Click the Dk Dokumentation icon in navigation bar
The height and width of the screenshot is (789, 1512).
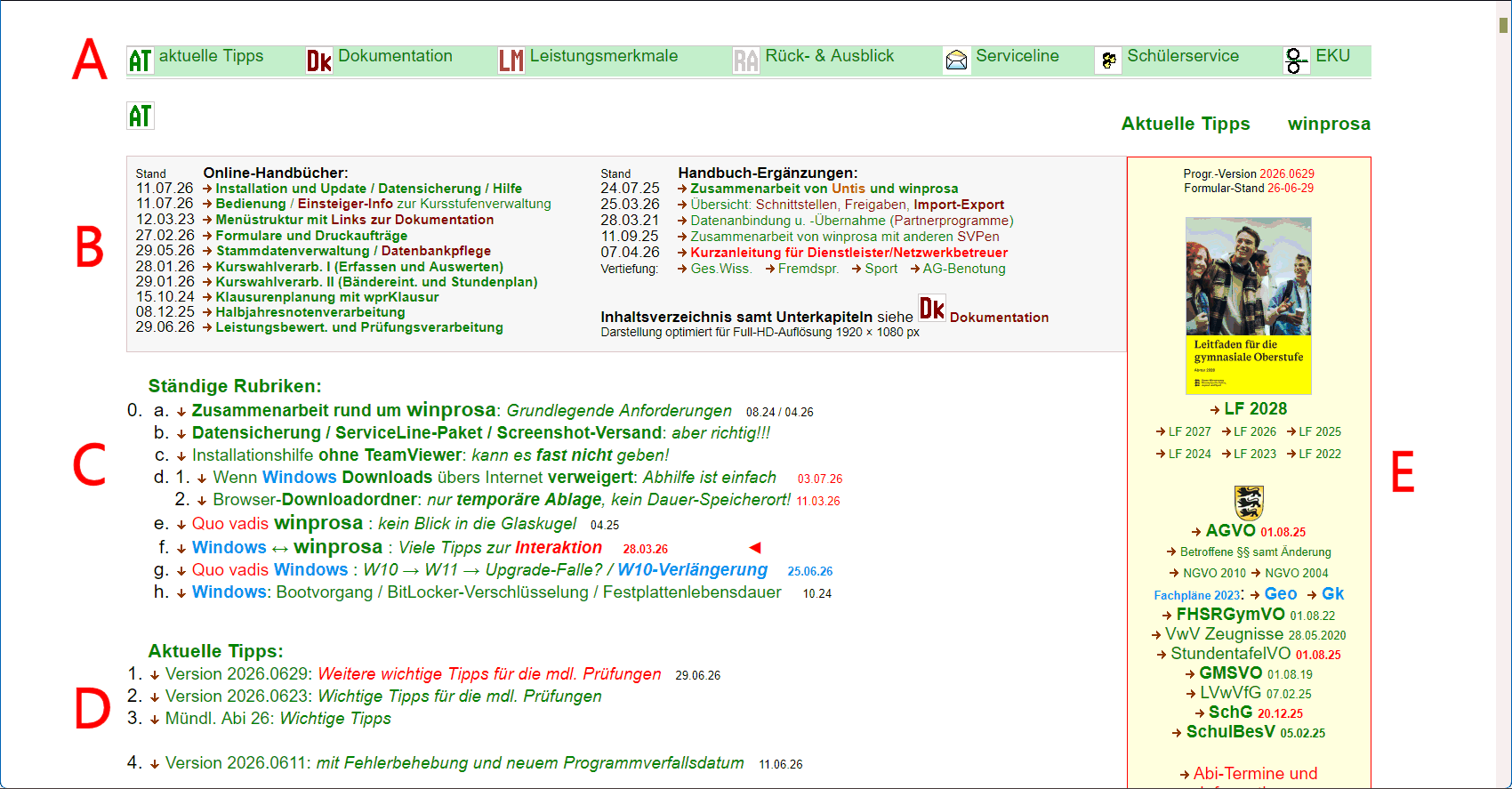coord(319,60)
